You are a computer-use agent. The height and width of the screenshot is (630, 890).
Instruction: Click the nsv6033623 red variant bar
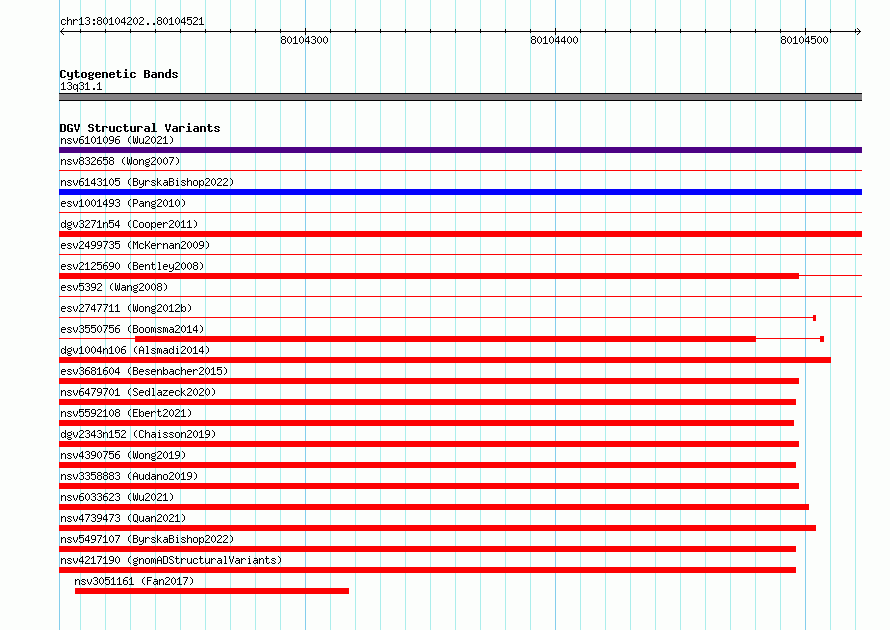click(x=434, y=507)
